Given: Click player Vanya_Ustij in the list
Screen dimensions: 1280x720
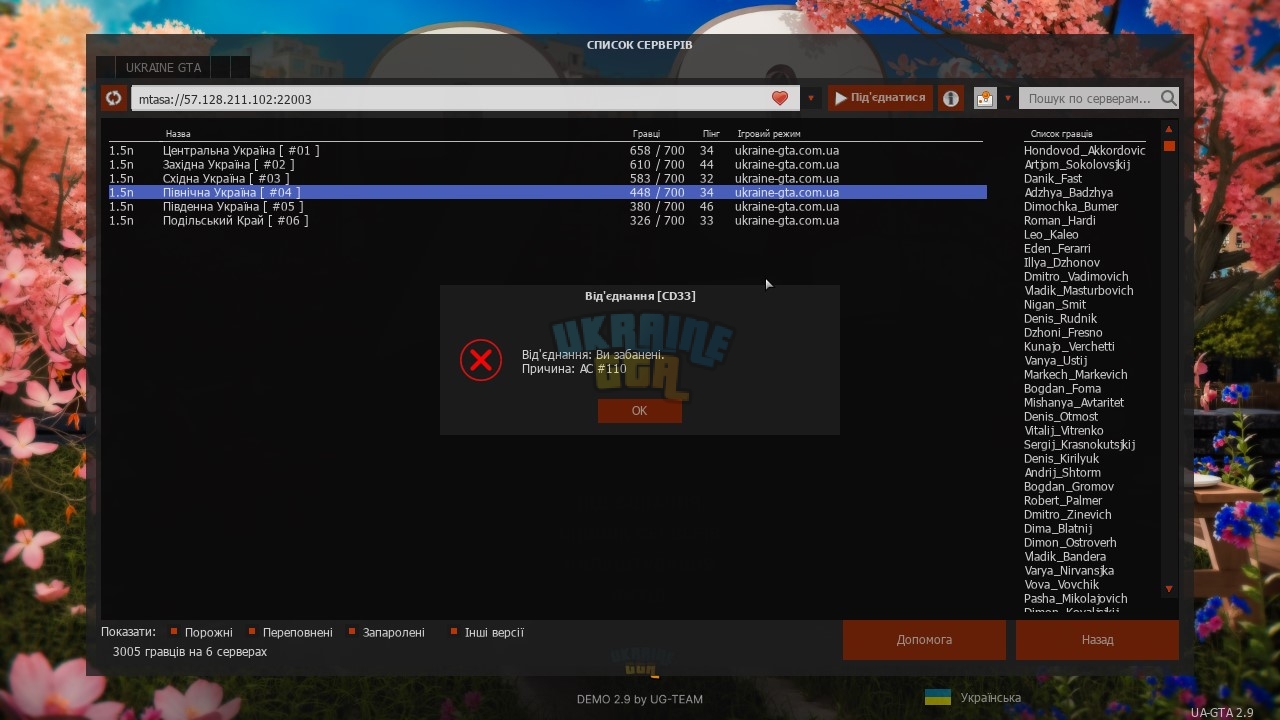Looking at the screenshot, I should pos(1056,361).
